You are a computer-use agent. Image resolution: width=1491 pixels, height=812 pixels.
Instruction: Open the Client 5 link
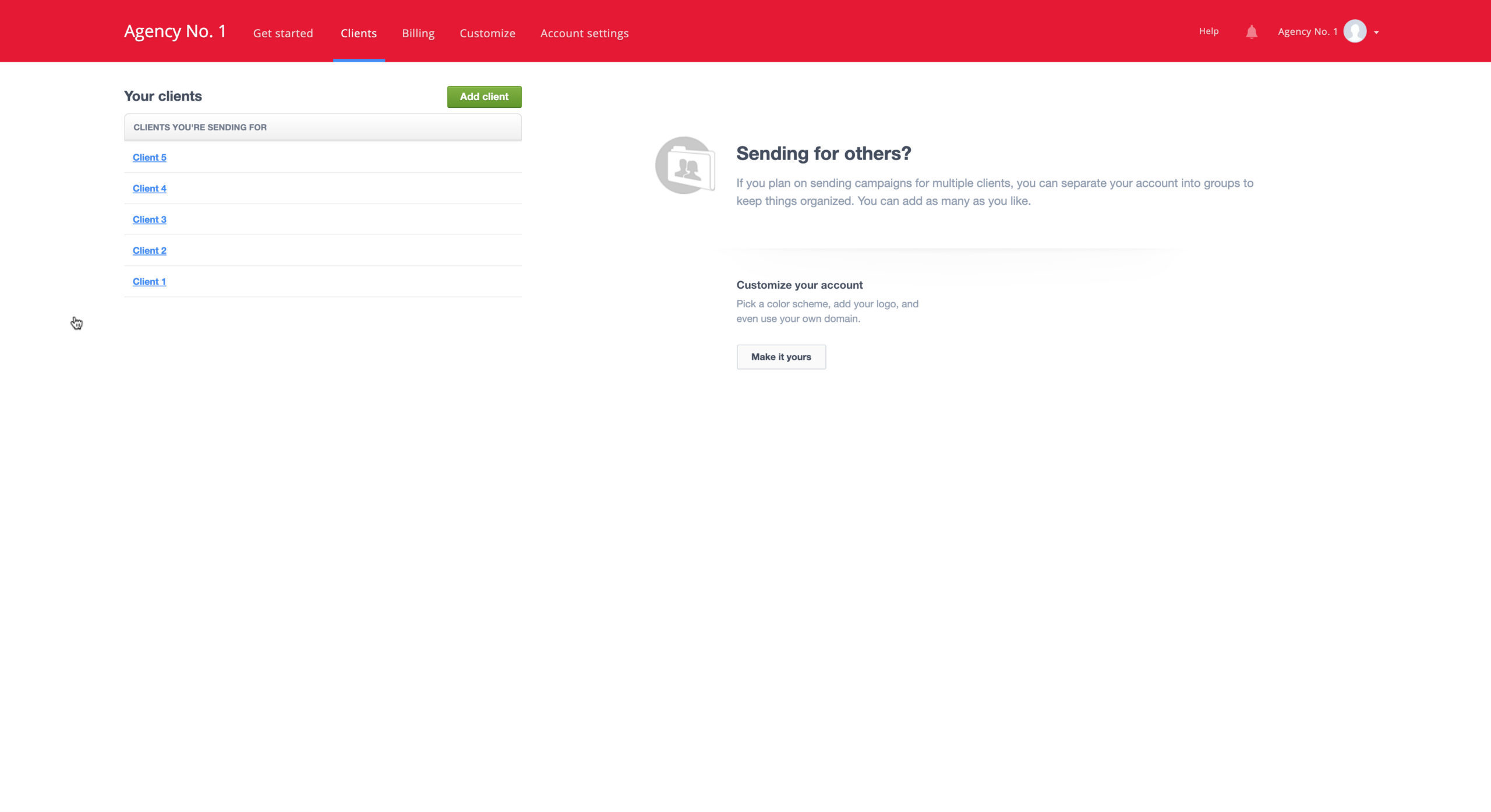pyautogui.click(x=149, y=157)
